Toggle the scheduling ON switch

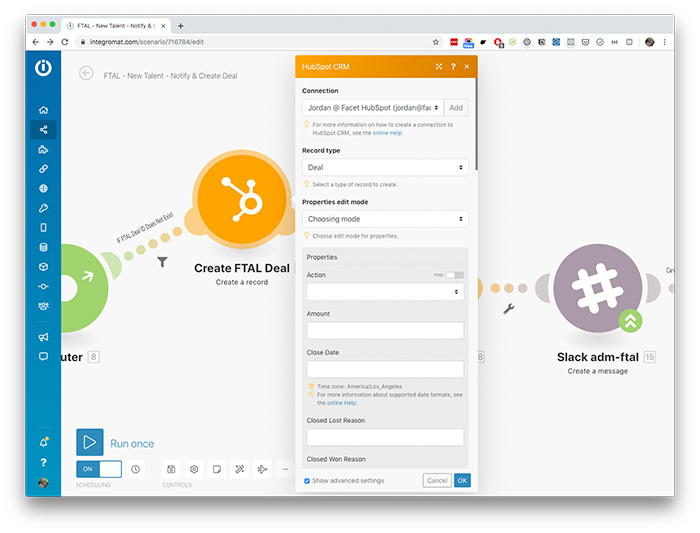point(99,469)
